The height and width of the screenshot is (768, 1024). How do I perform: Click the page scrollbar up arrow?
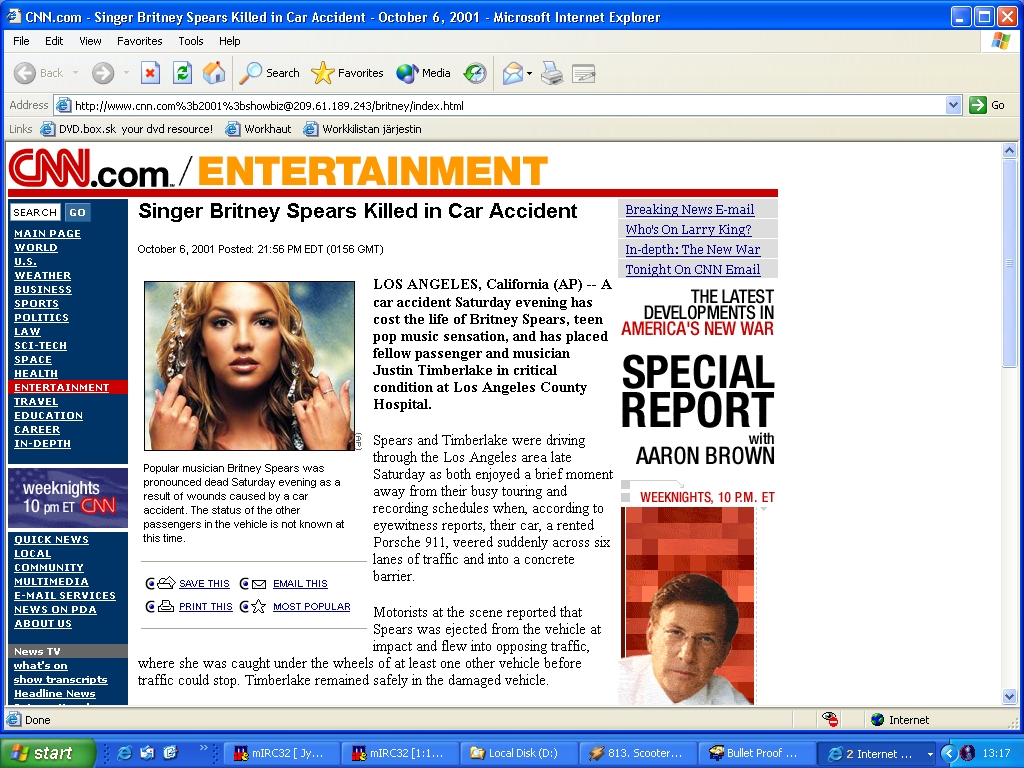(x=1009, y=151)
